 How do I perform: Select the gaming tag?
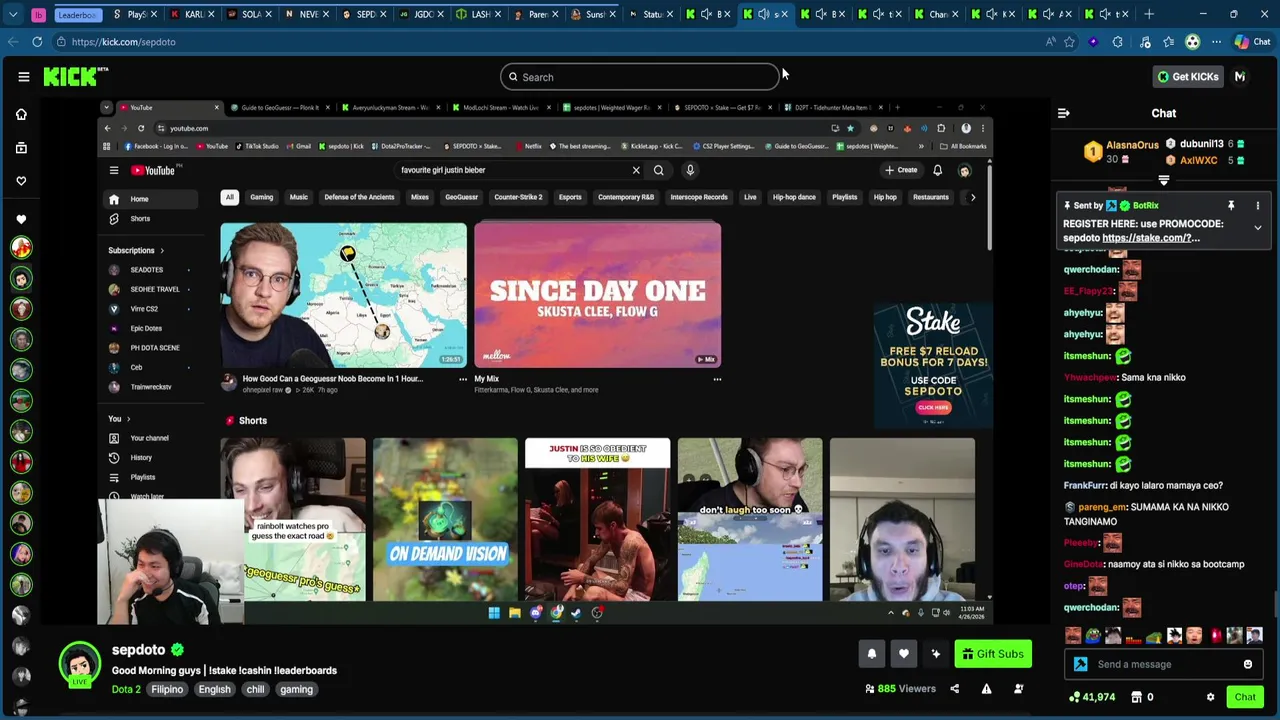coord(296,689)
